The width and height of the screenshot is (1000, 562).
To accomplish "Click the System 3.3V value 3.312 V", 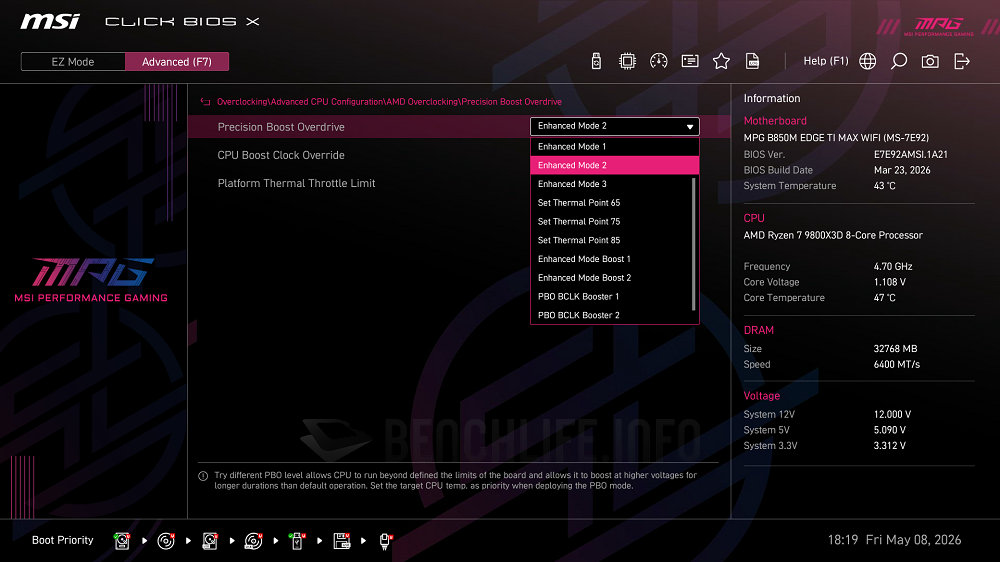I will point(890,446).
